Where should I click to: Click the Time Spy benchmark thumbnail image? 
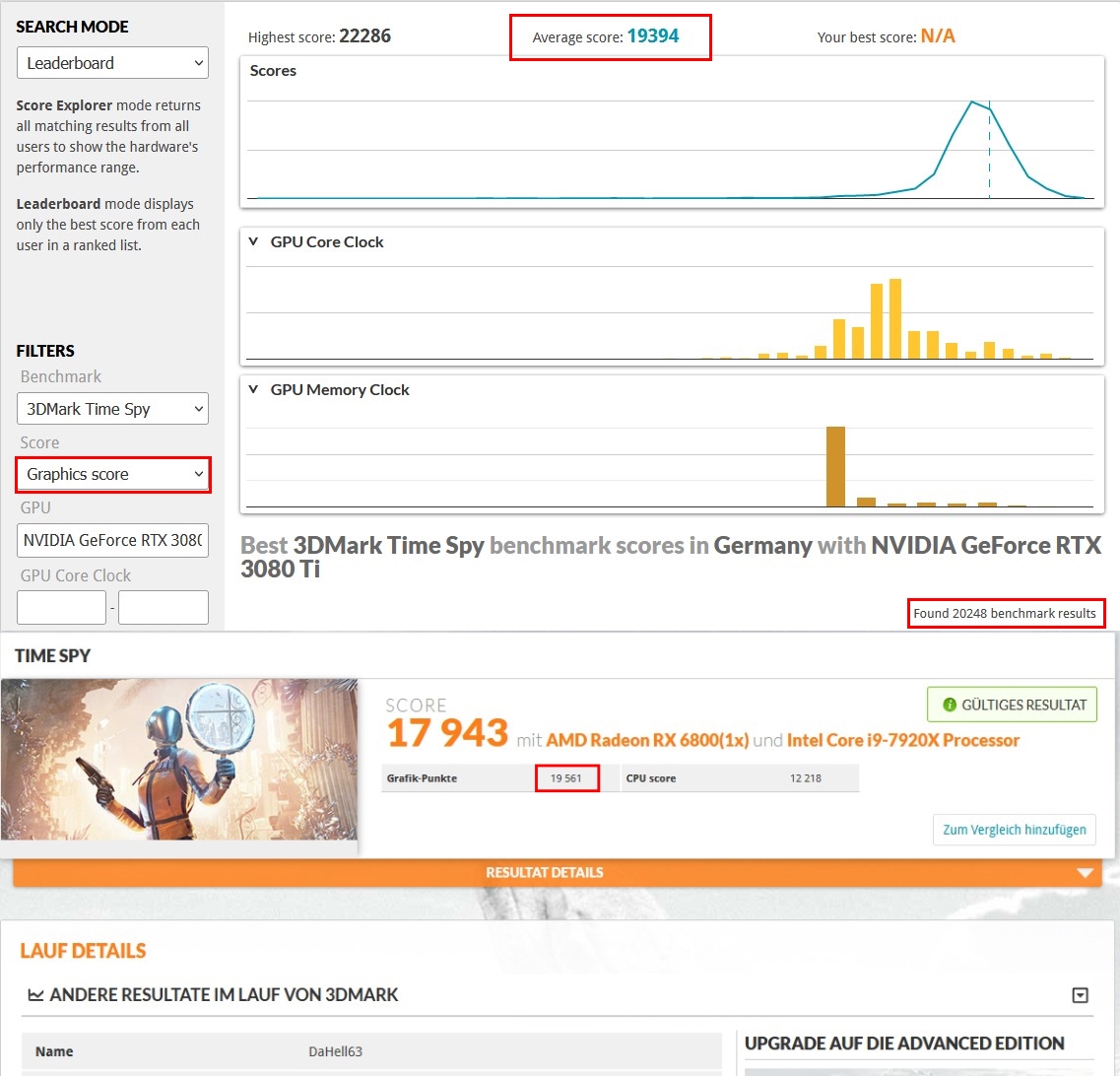click(x=179, y=760)
